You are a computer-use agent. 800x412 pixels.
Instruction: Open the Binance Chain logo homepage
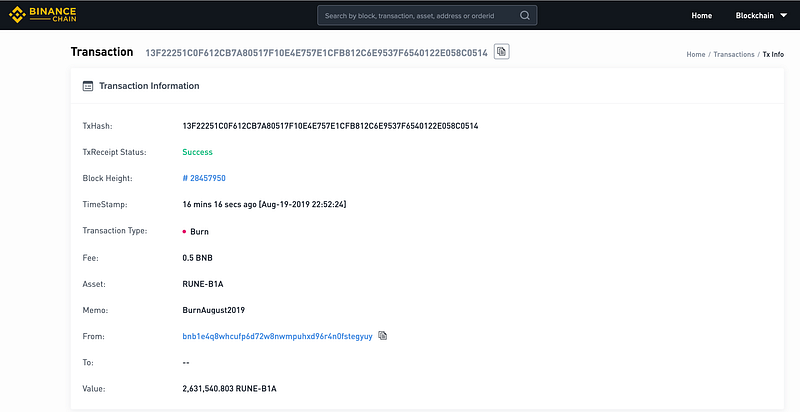[x=43, y=15]
